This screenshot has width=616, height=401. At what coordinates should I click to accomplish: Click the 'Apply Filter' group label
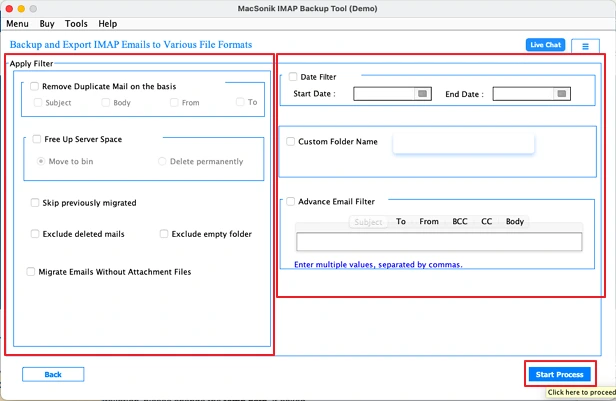coord(31,64)
